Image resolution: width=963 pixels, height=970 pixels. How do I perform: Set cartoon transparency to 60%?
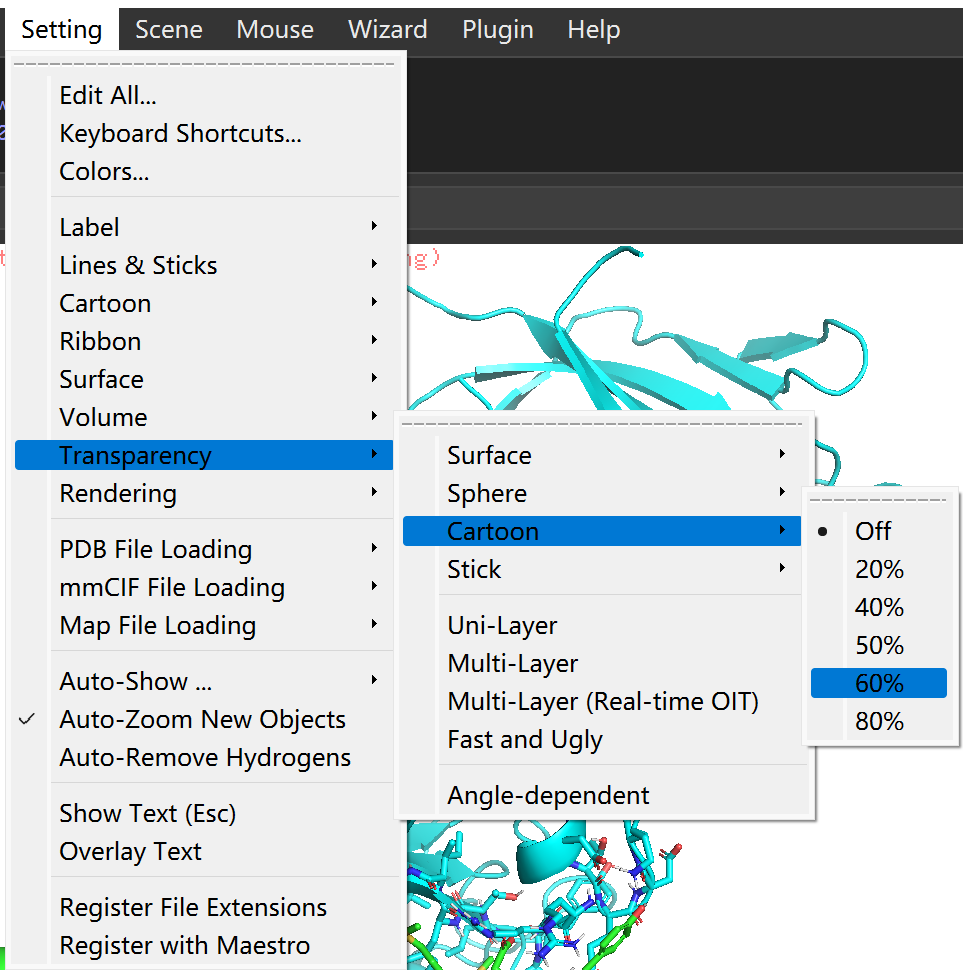point(879,683)
